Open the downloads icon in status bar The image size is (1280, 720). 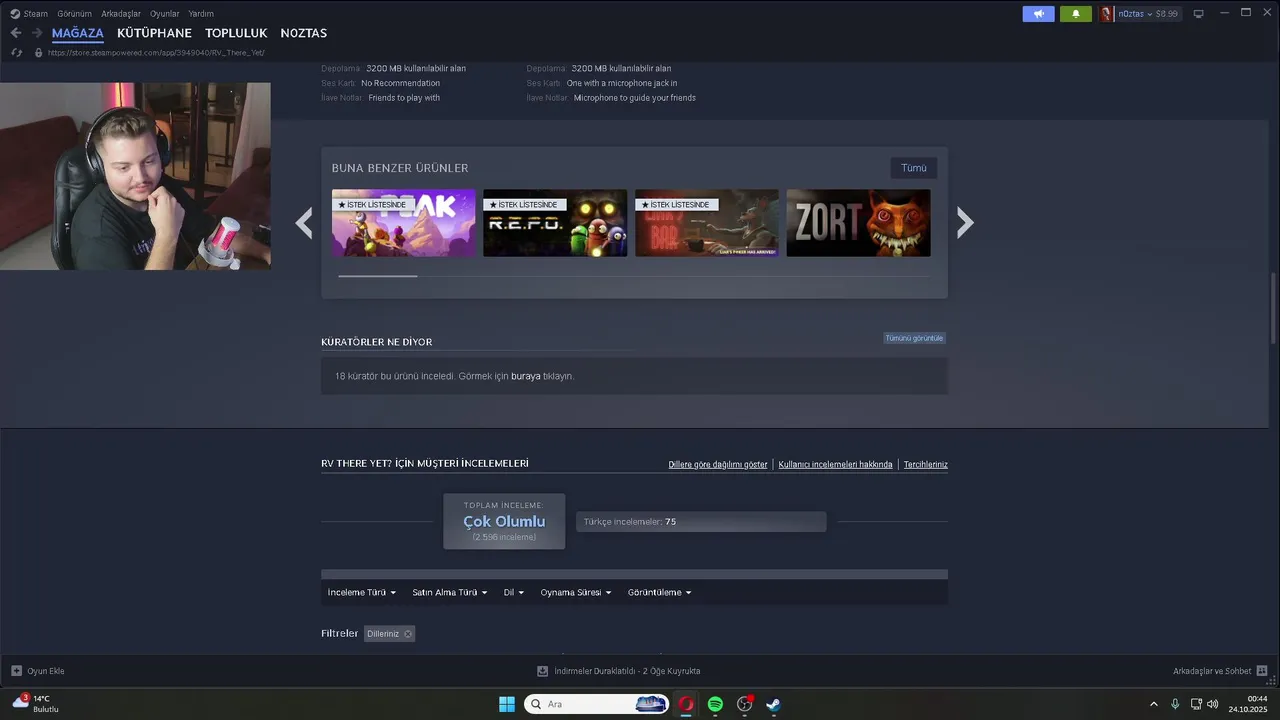tap(542, 671)
